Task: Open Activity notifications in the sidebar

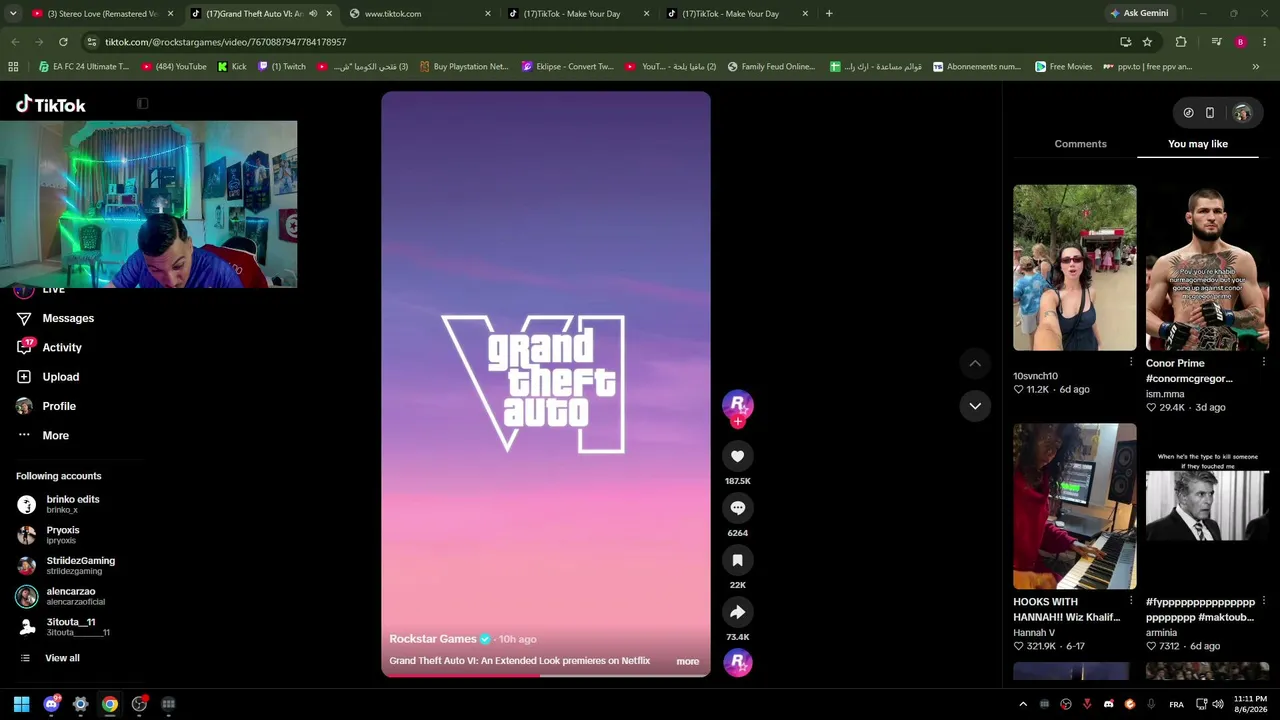Action: tap(62, 348)
